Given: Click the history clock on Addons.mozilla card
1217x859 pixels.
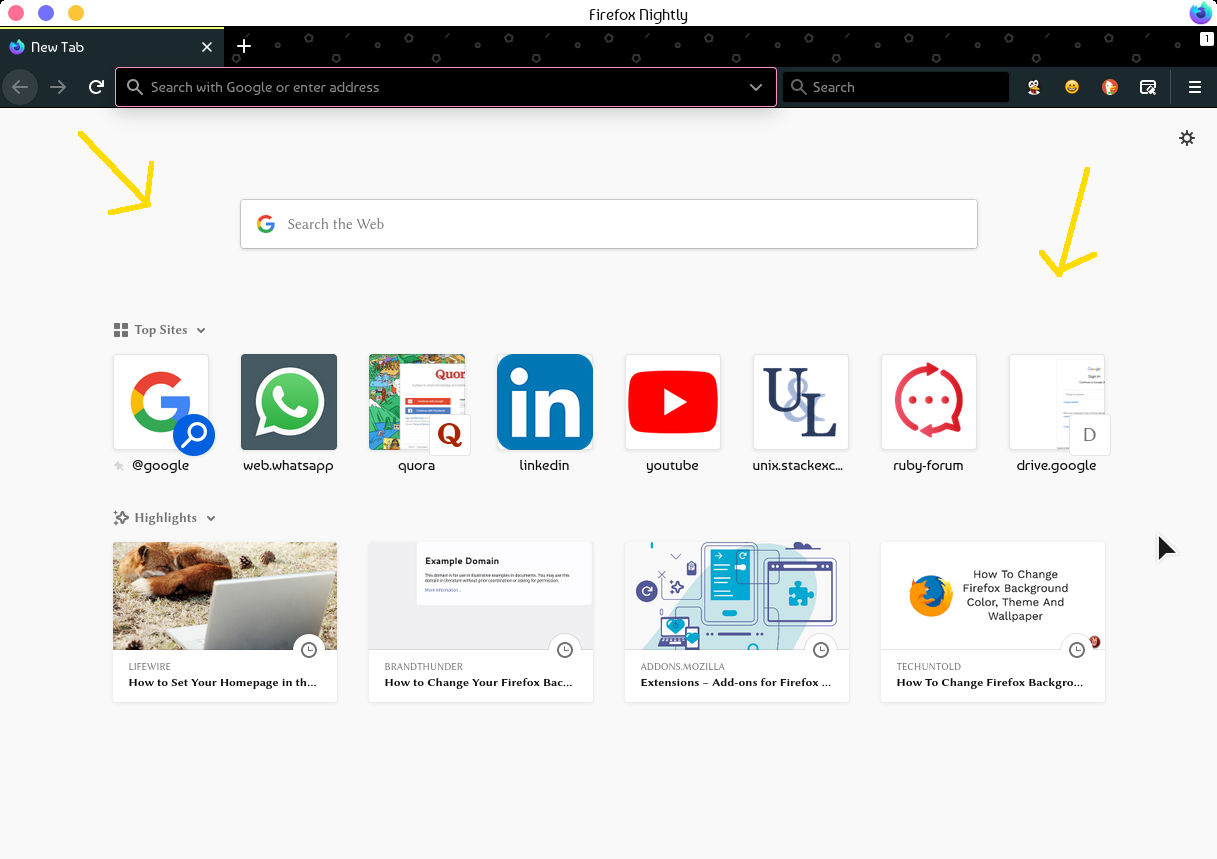Looking at the screenshot, I should click(821, 650).
